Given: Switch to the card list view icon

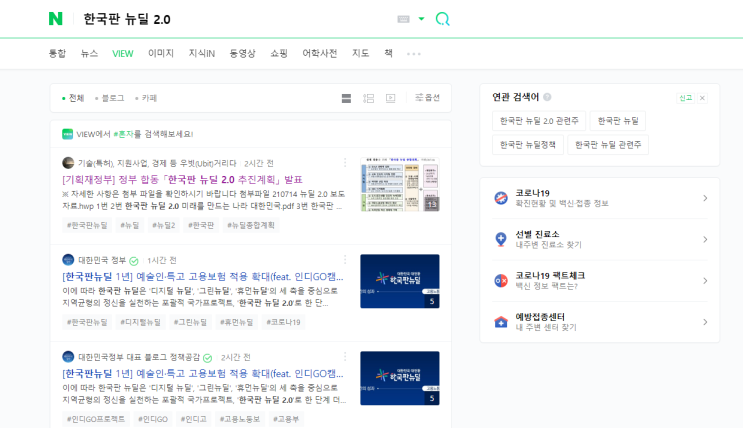Looking at the screenshot, I should (x=346, y=98).
